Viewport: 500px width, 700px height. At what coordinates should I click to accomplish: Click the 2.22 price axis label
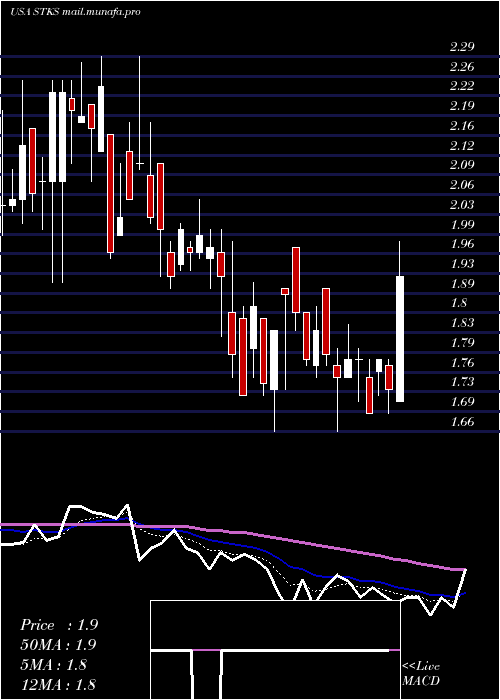(x=462, y=86)
